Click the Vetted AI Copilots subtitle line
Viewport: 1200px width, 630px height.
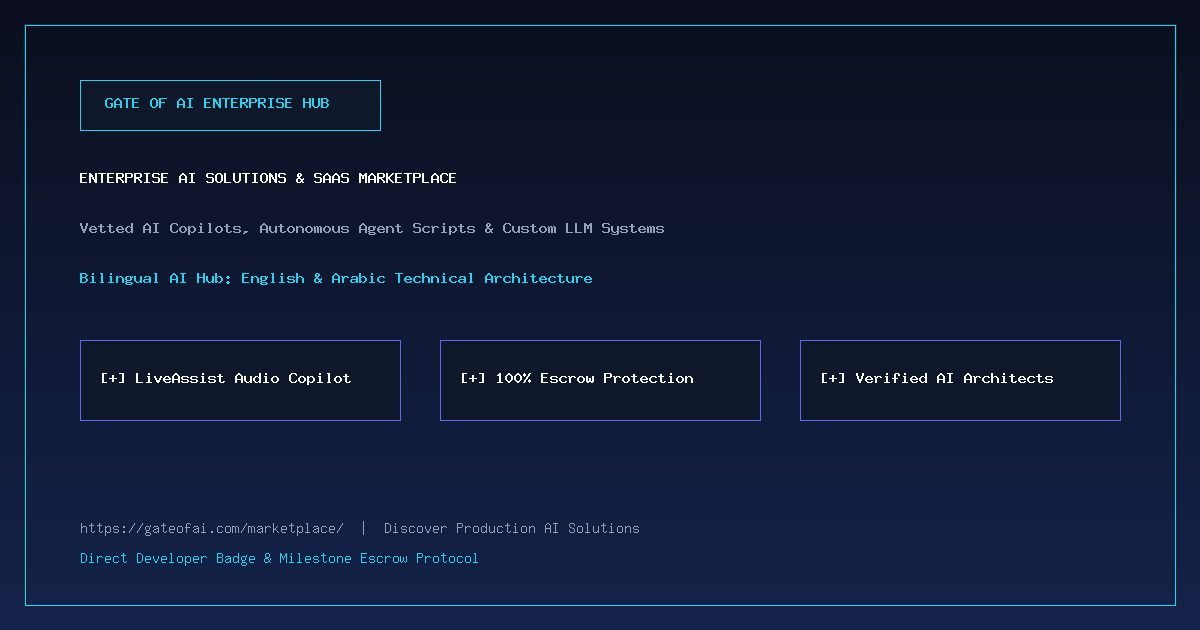[372, 228]
